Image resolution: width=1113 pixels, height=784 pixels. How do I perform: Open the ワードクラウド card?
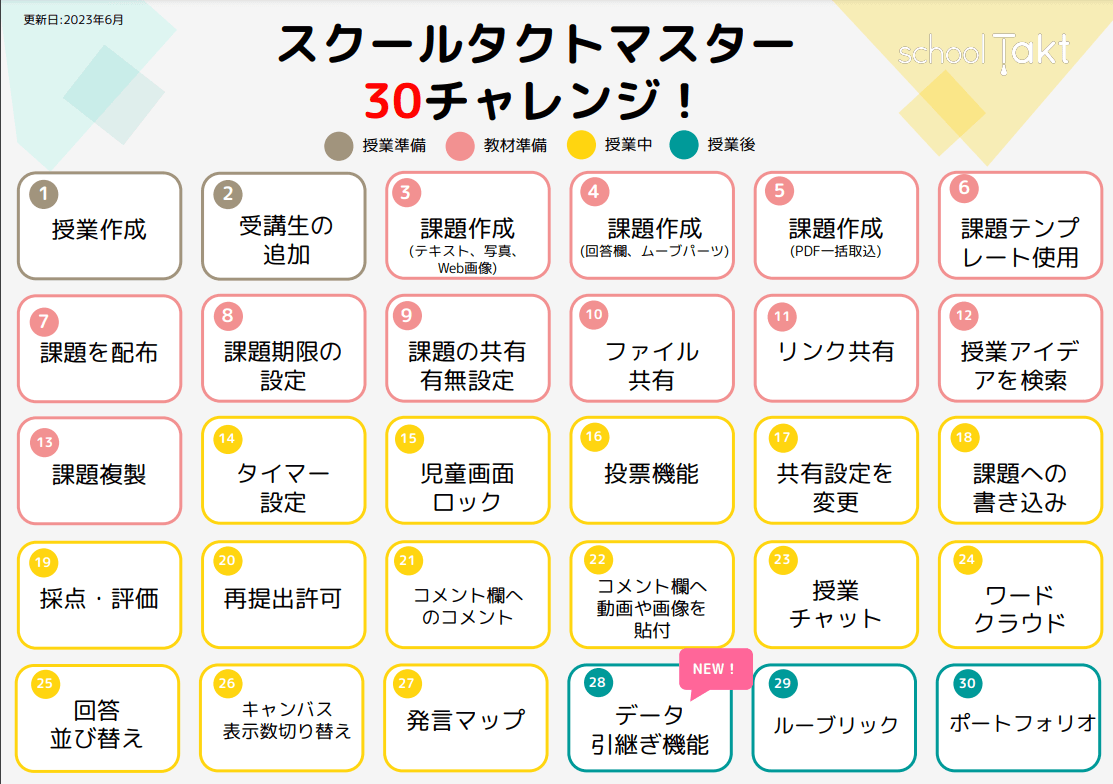point(1020,595)
